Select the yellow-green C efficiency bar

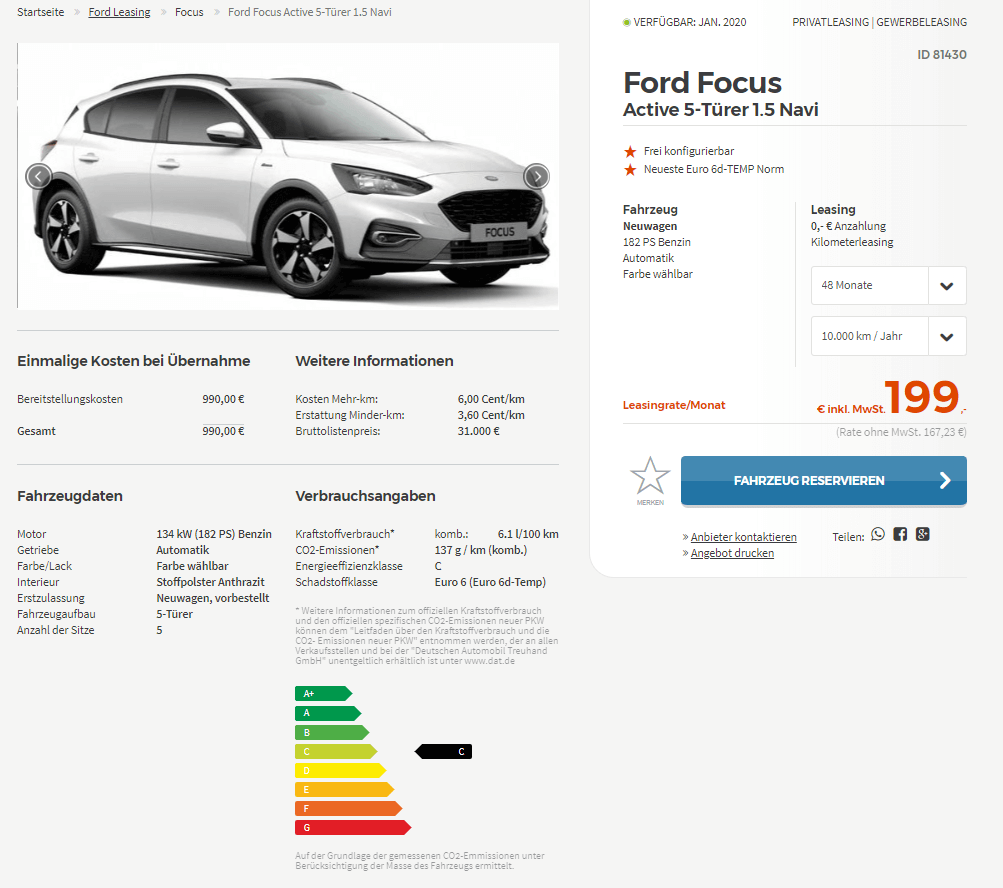coord(336,751)
